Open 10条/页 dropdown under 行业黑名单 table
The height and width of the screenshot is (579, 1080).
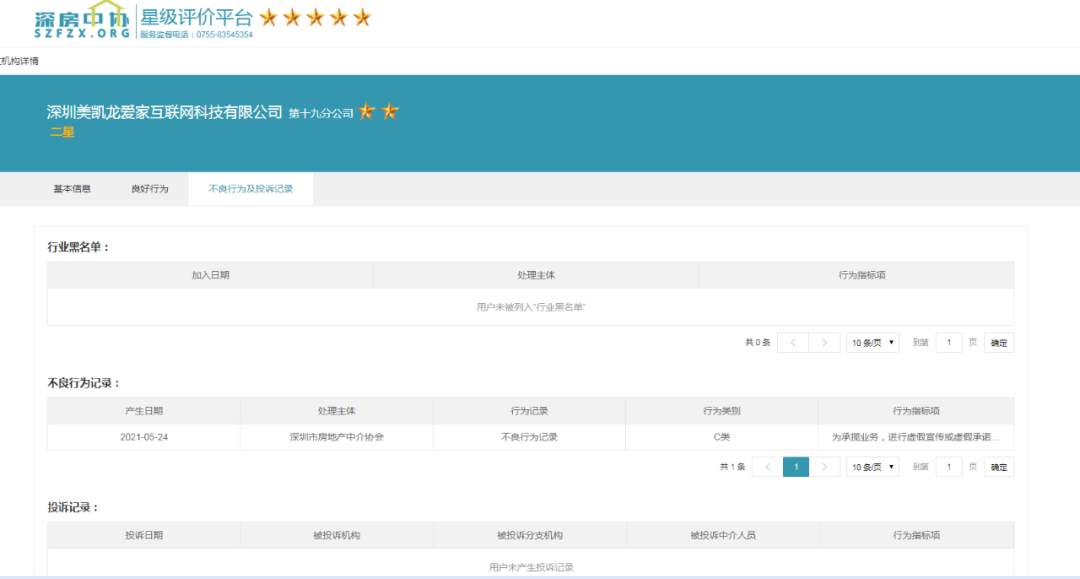pyautogui.click(x=872, y=343)
